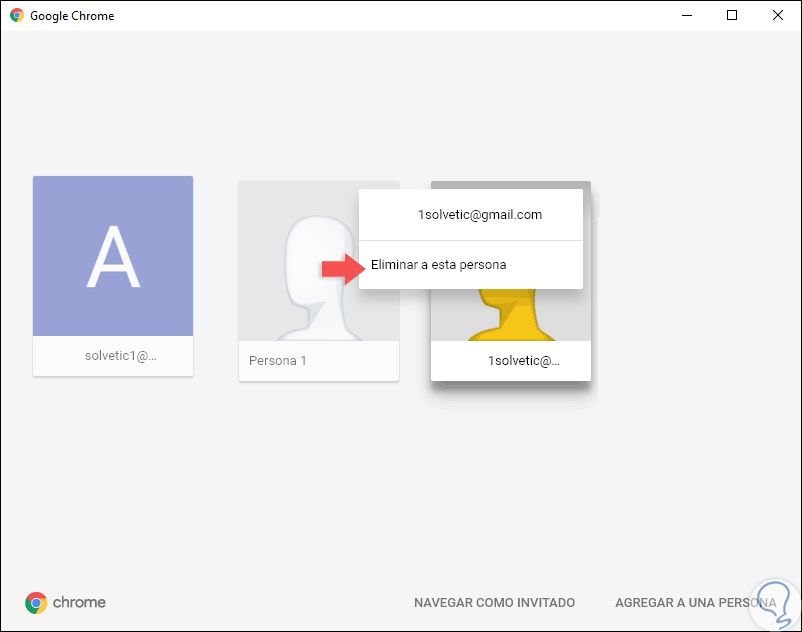The height and width of the screenshot is (632, 802).
Task: Minimize the Google Chrome window
Action: pos(687,15)
